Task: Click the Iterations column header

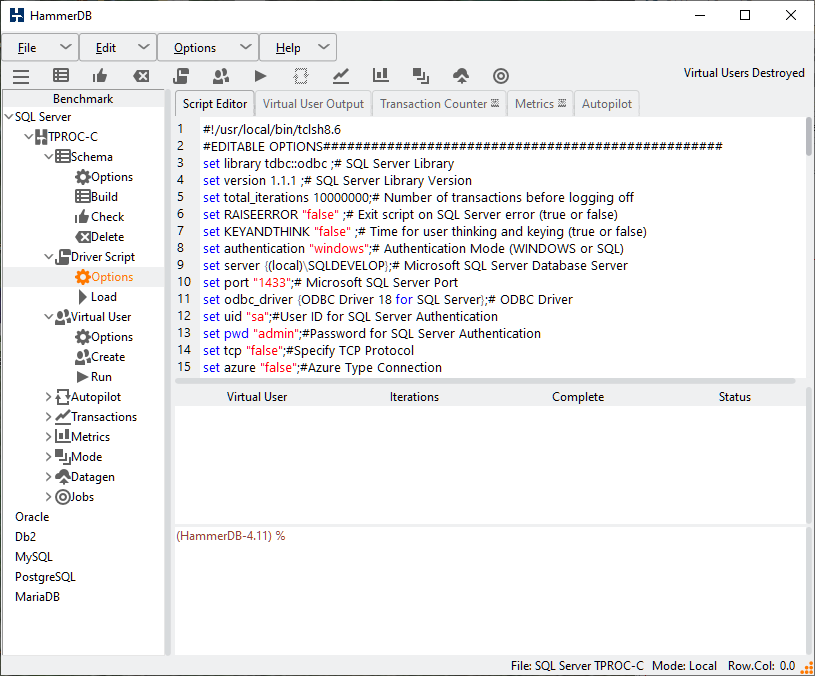Action: coord(414,397)
